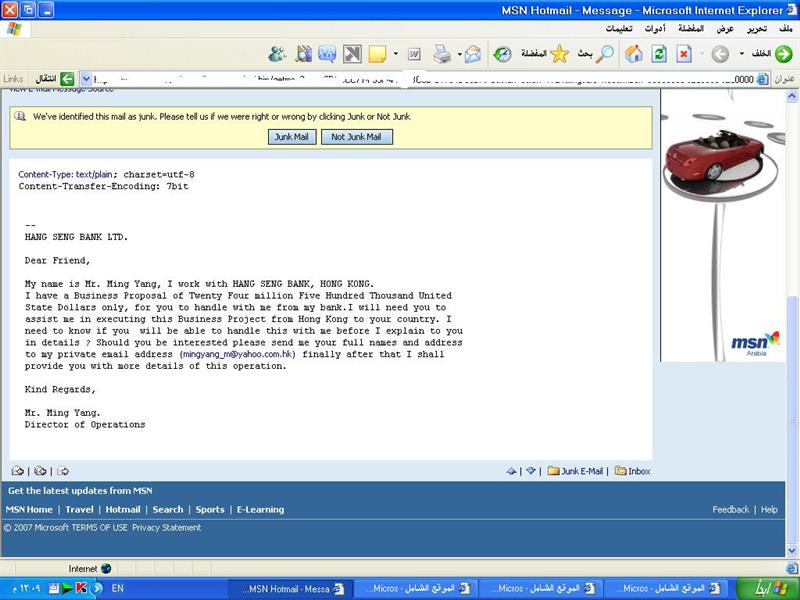Image resolution: width=800 pixels, height=600 pixels.
Task: Click the mingyang_m@yahoo.com.hk email link
Action: coord(237,354)
